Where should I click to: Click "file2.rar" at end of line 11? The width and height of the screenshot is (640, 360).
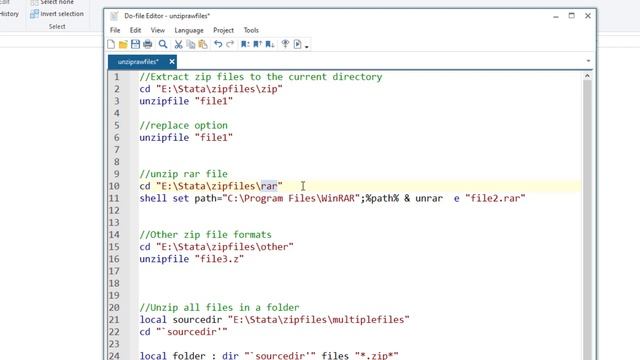pyautogui.click(x=495, y=198)
